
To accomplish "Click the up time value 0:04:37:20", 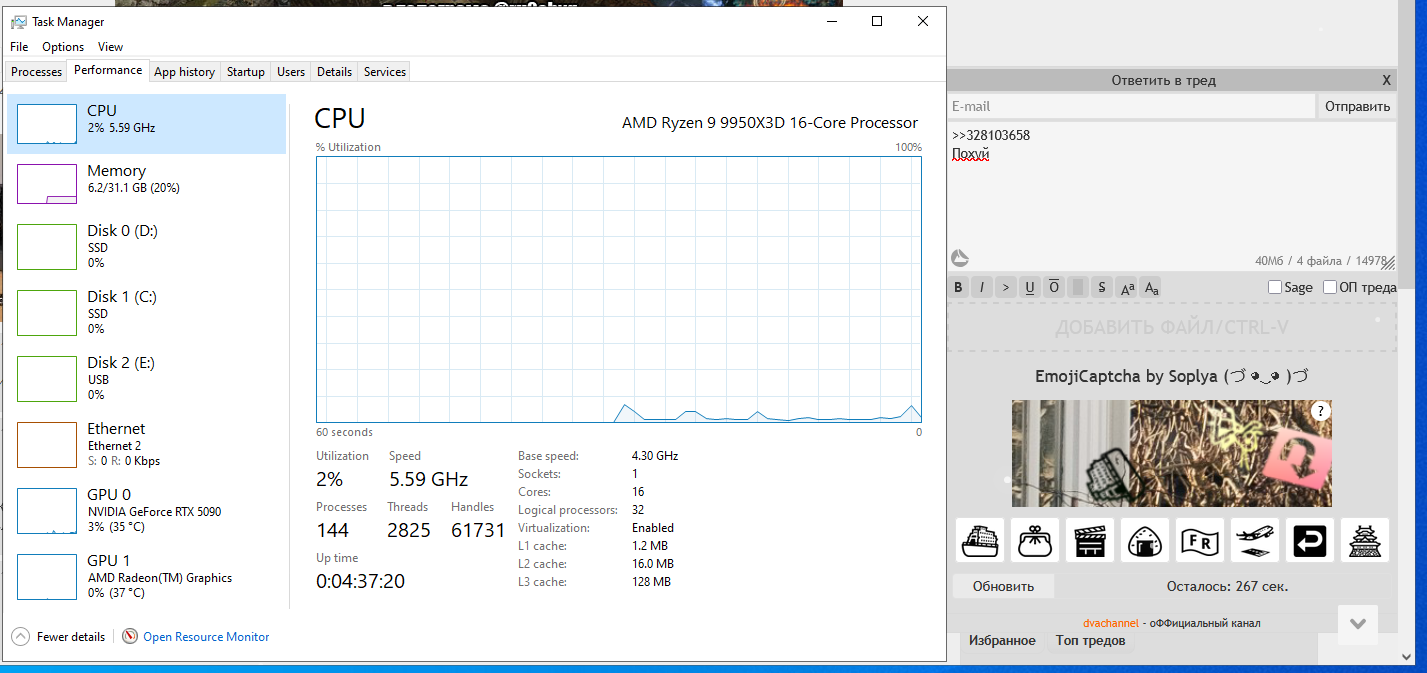I will [x=360, y=581].
